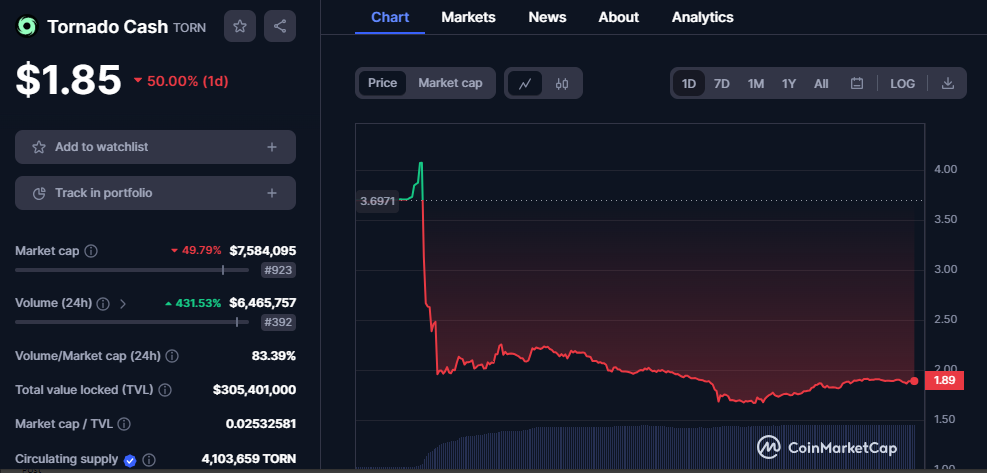Image resolution: width=987 pixels, height=473 pixels.
Task: Click the $6,465,757 volume value
Action: (262, 303)
